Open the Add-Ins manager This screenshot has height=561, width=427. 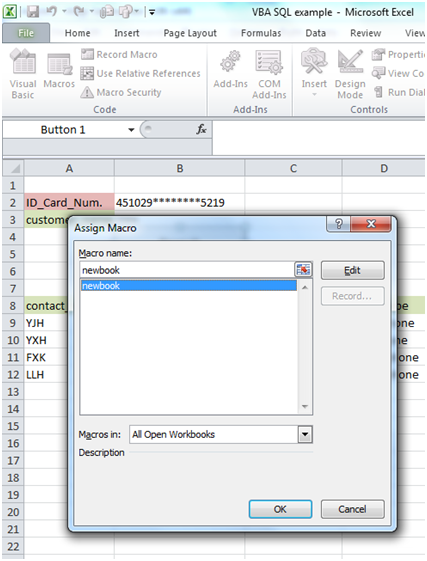click(x=231, y=70)
